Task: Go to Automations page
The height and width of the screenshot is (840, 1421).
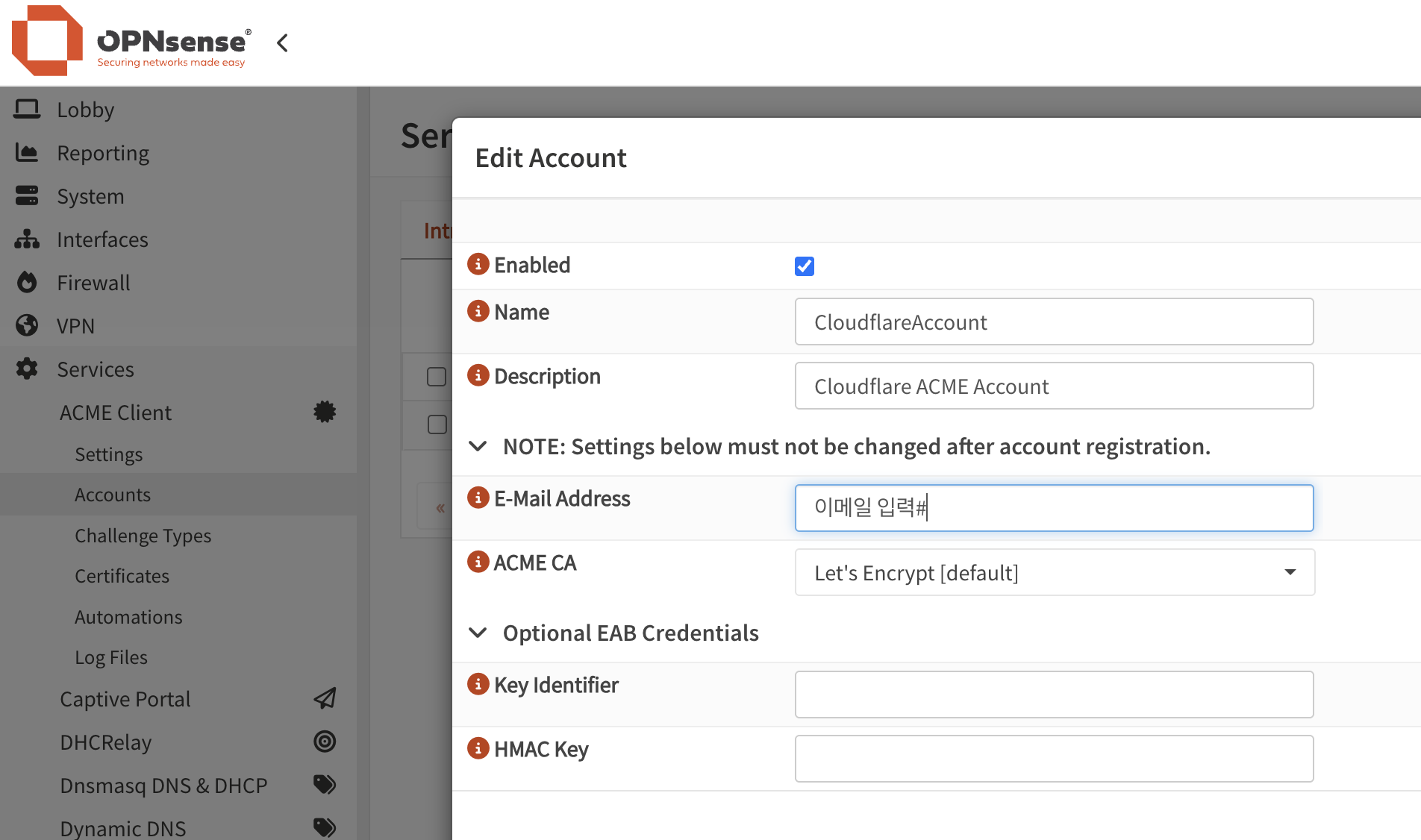Action: pyautogui.click(x=128, y=617)
